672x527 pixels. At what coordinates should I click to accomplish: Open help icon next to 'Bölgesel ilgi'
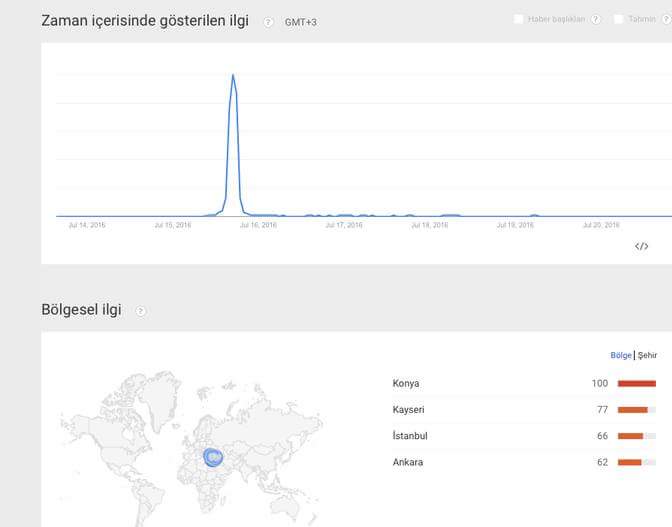pyautogui.click(x=141, y=311)
